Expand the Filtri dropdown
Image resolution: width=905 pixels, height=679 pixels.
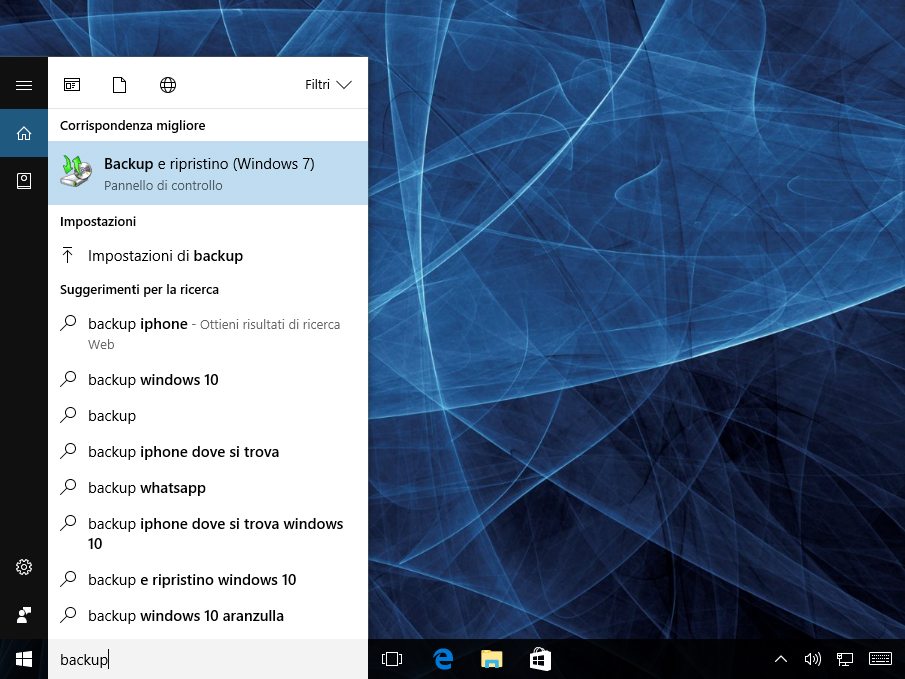click(x=328, y=85)
